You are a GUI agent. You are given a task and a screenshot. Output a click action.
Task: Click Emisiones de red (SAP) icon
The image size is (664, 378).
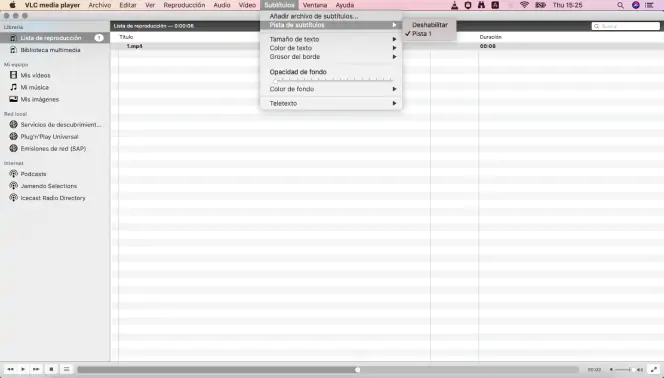(x=14, y=148)
